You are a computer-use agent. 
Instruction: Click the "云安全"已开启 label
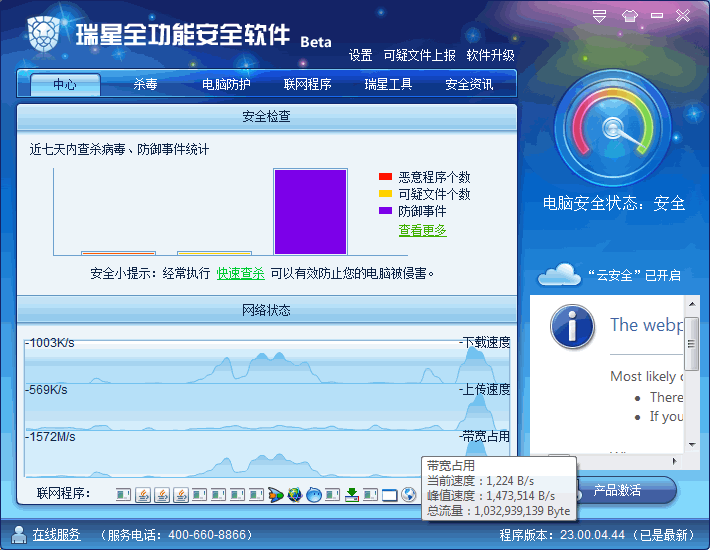pos(634,275)
